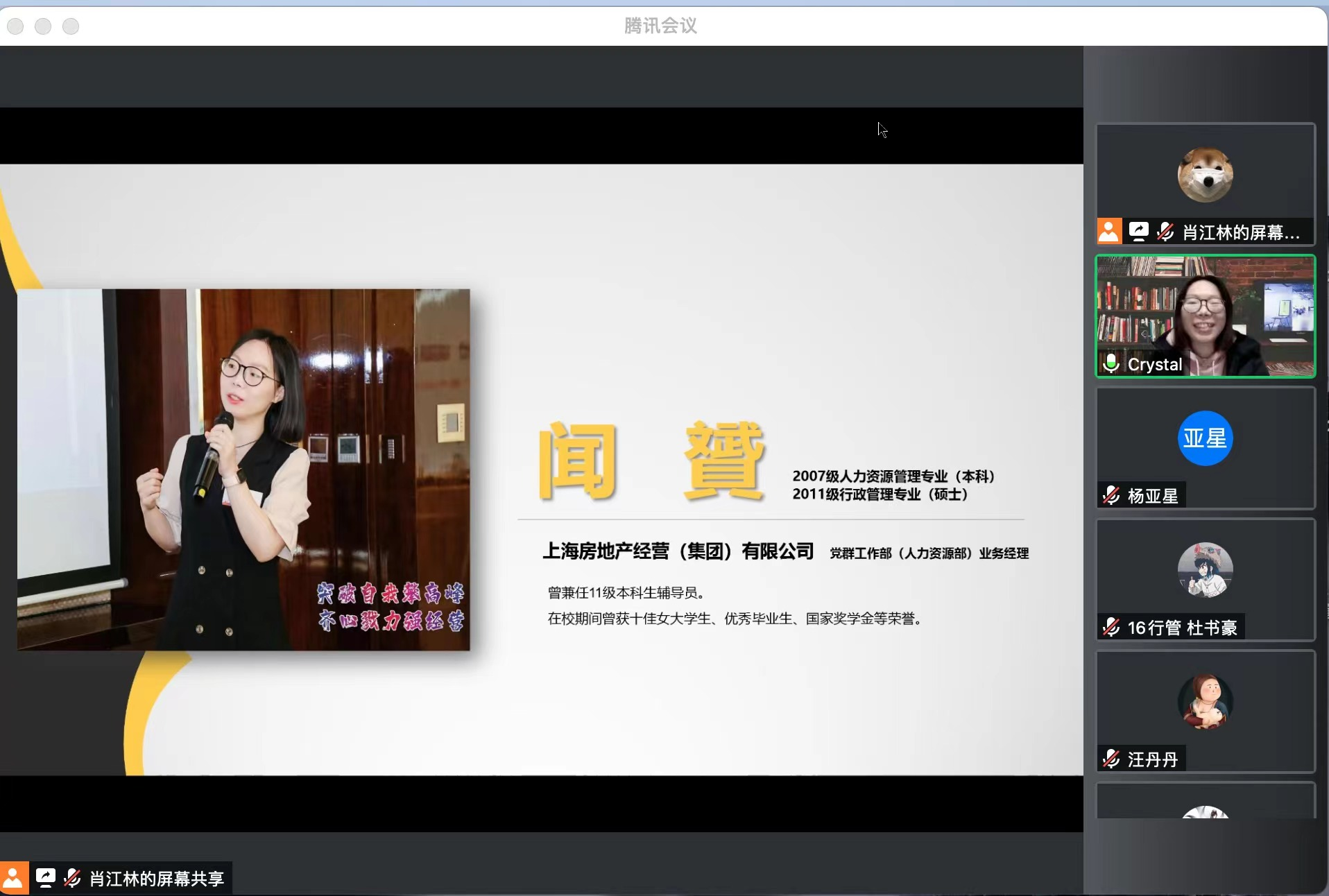Image resolution: width=1329 pixels, height=896 pixels.
Task: Select Crystal's live video tile
Action: [x=1206, y=316]
